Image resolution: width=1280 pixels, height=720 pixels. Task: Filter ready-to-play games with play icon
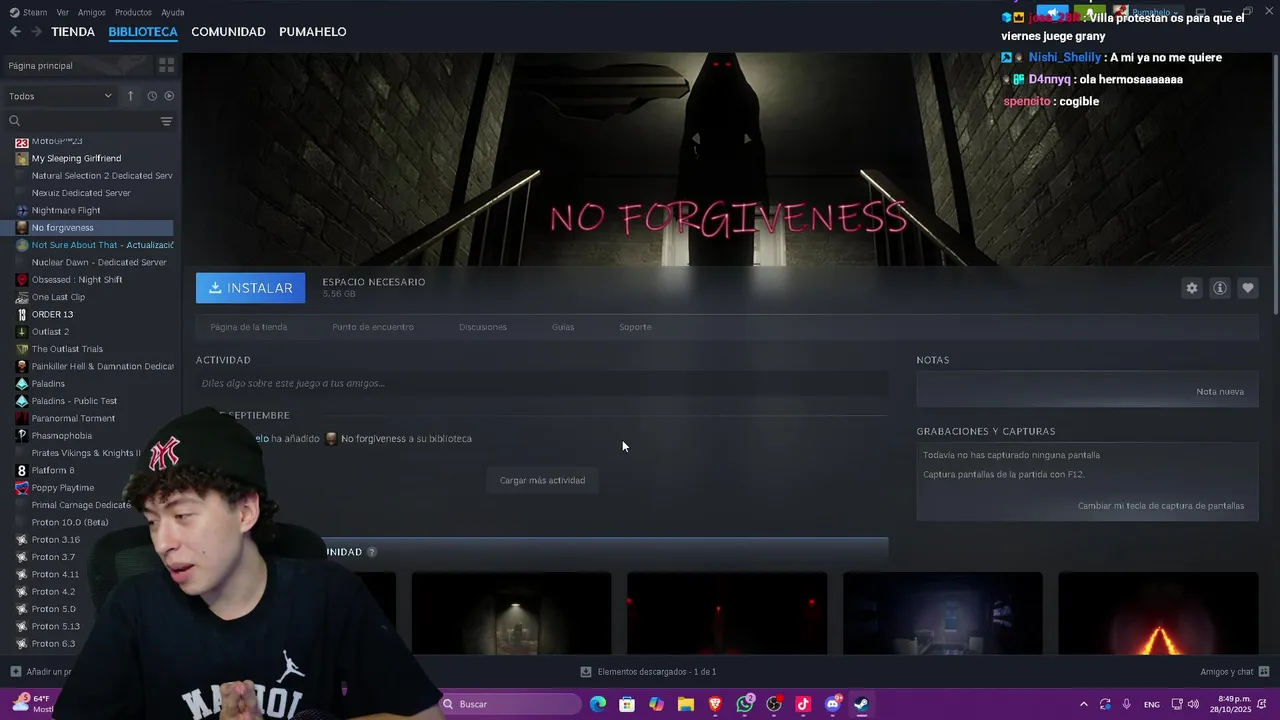[x=169, y=96]
